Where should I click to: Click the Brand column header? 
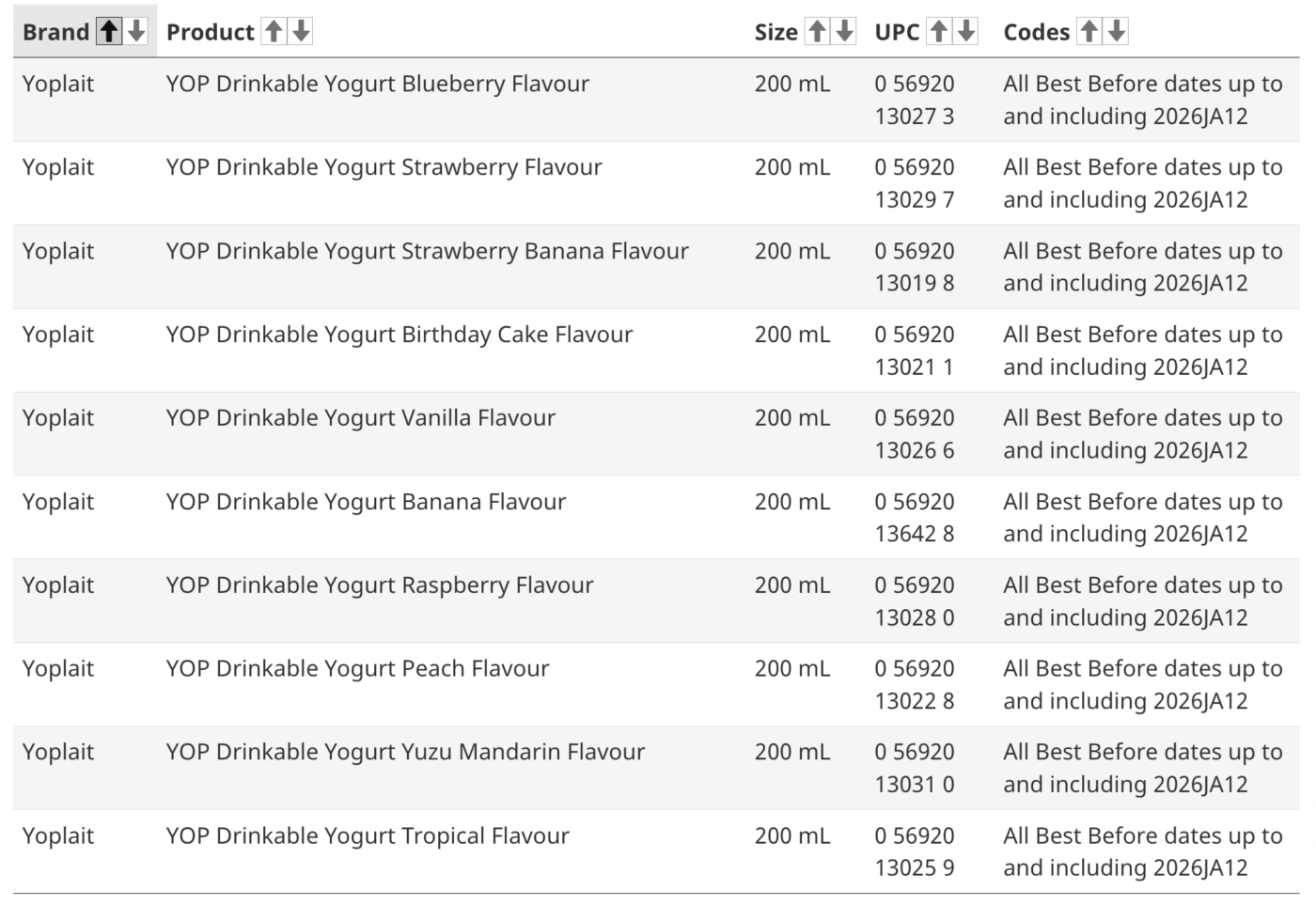click(x=55, y=31)
